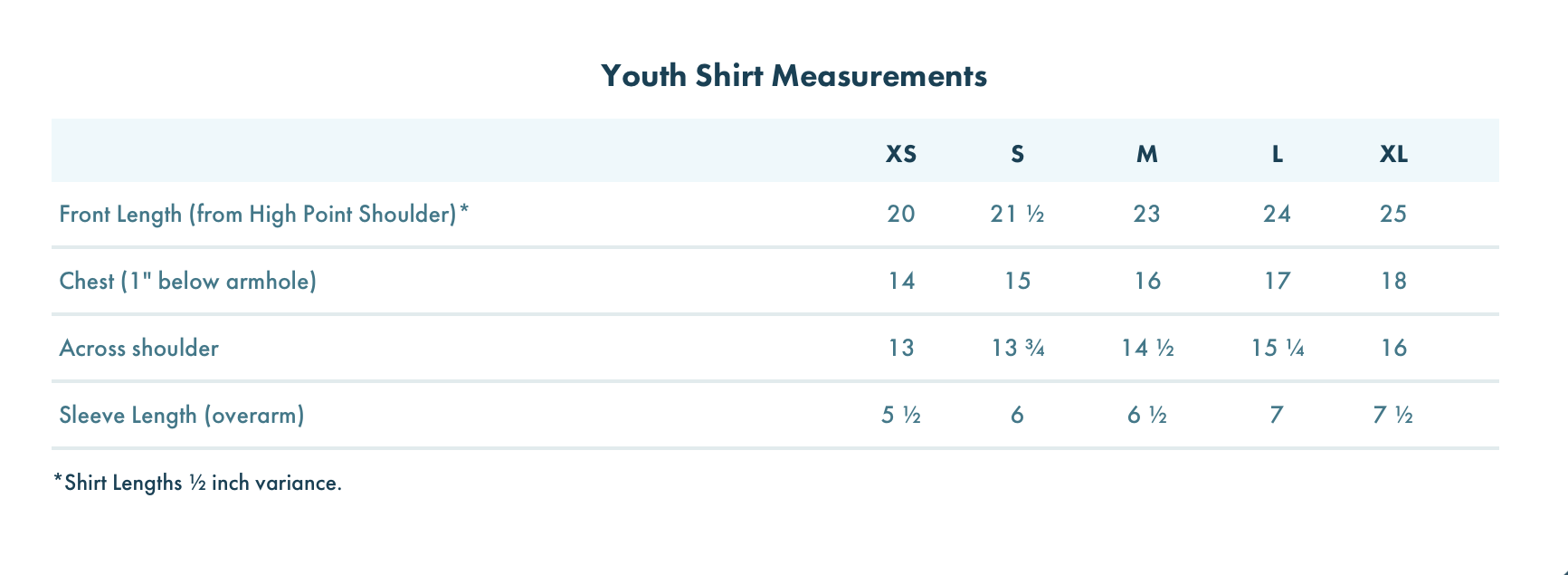Viewport: 1568px width, 575px height.
Task: Click the Youth Shirt Measurements title
Action: [x=794, y=75]
